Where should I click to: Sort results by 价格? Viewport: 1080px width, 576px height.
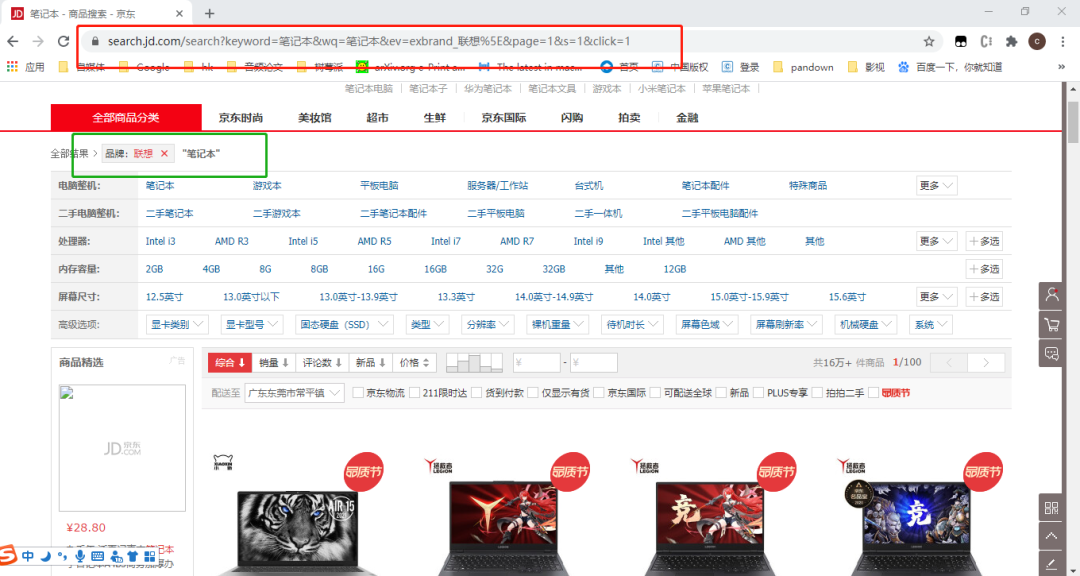coord(415,362)
